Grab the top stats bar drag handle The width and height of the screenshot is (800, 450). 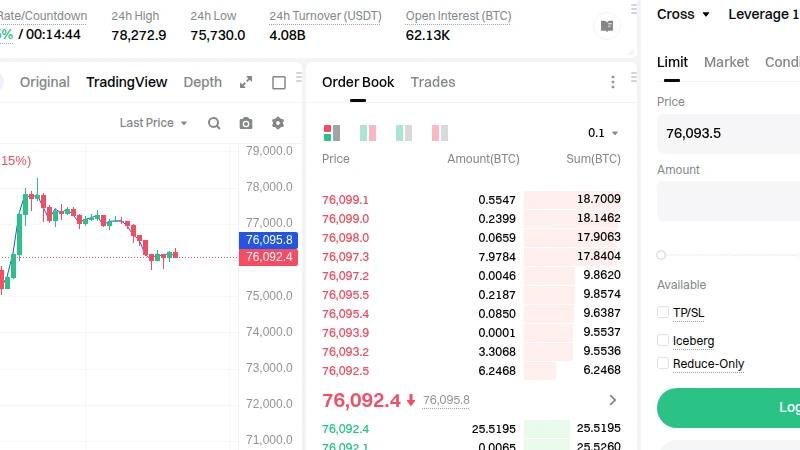634,9
